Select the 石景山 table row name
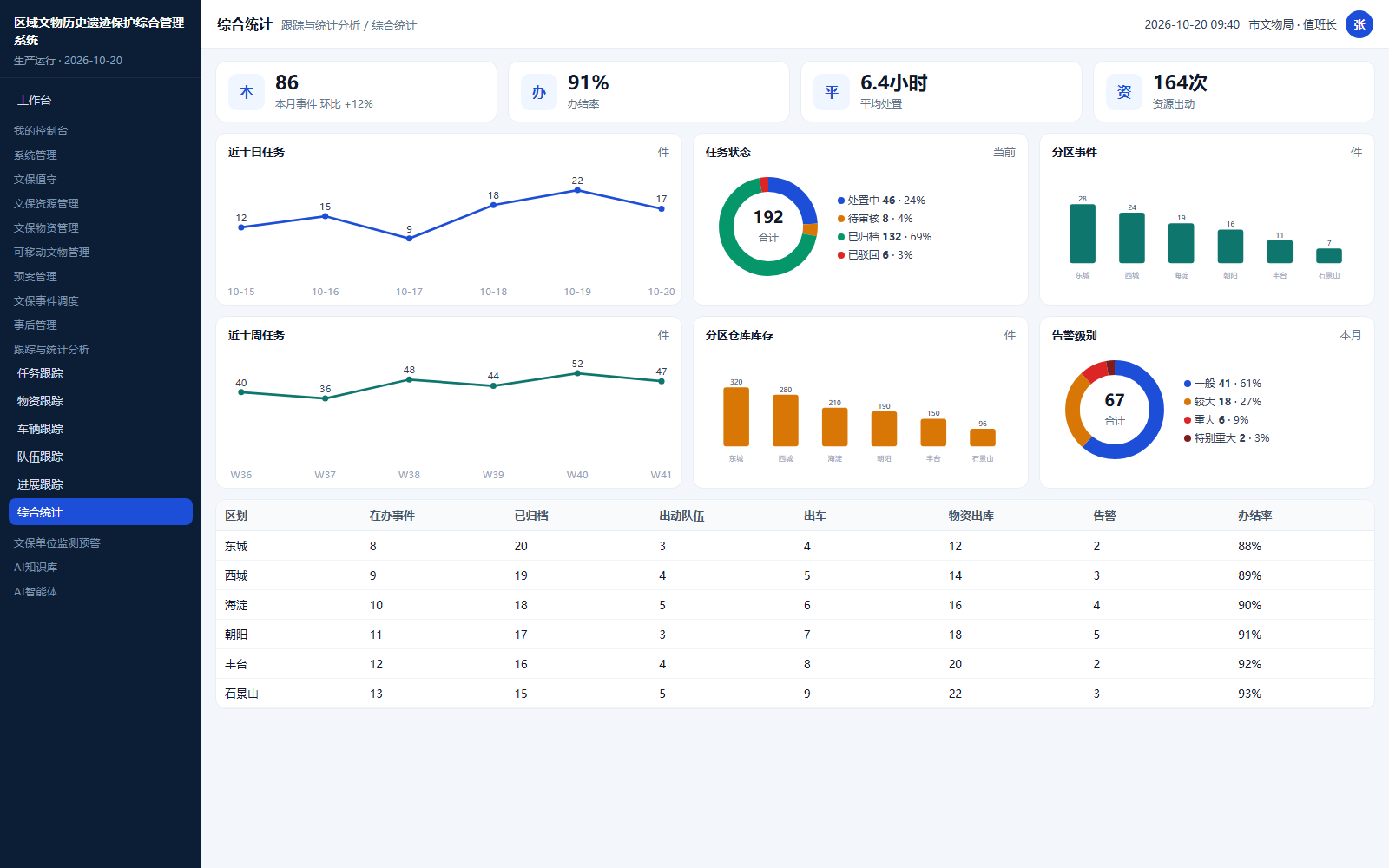This screenshot has height=868, width=1389. 241,694
